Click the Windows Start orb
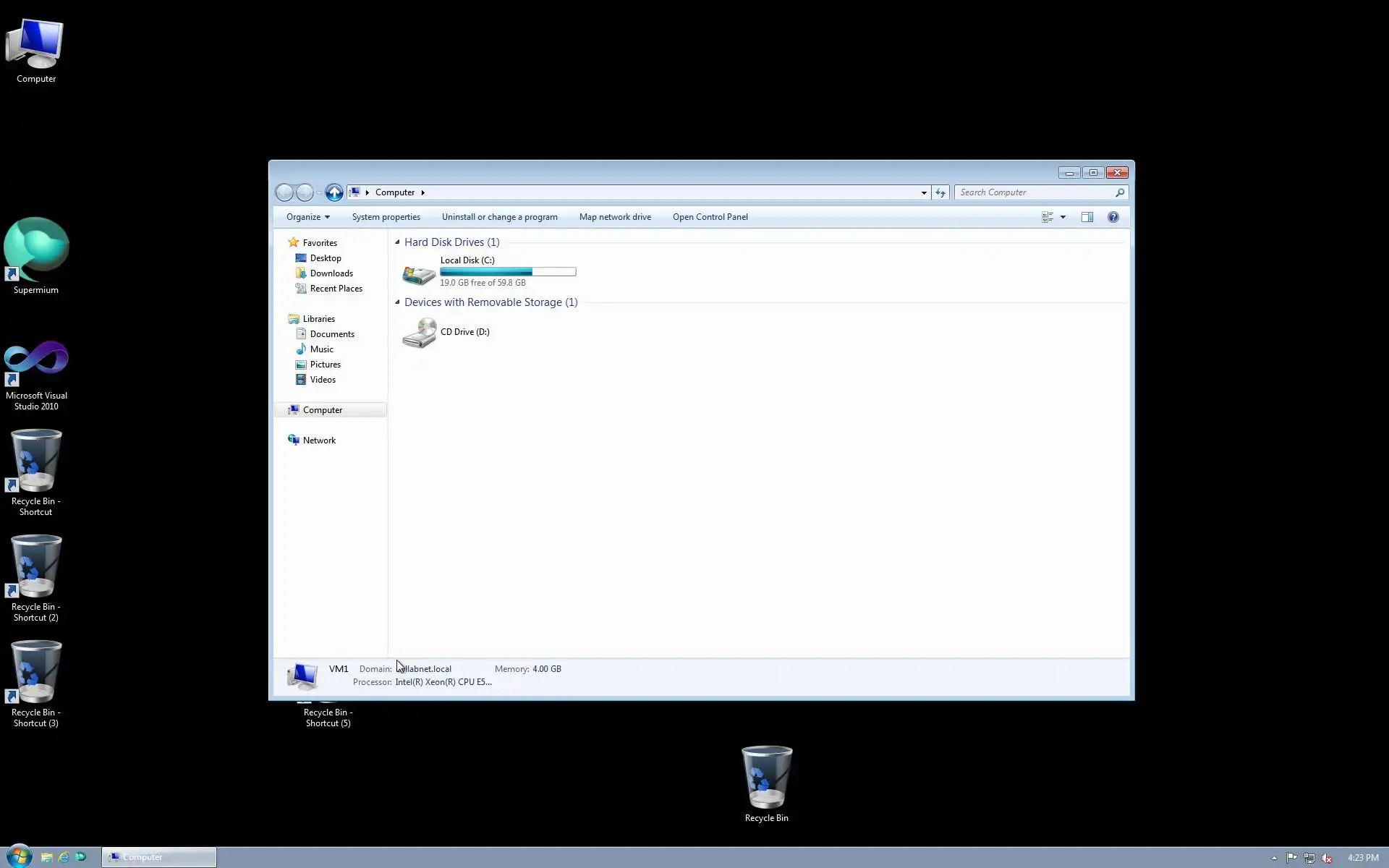 [x=19, y=856]
